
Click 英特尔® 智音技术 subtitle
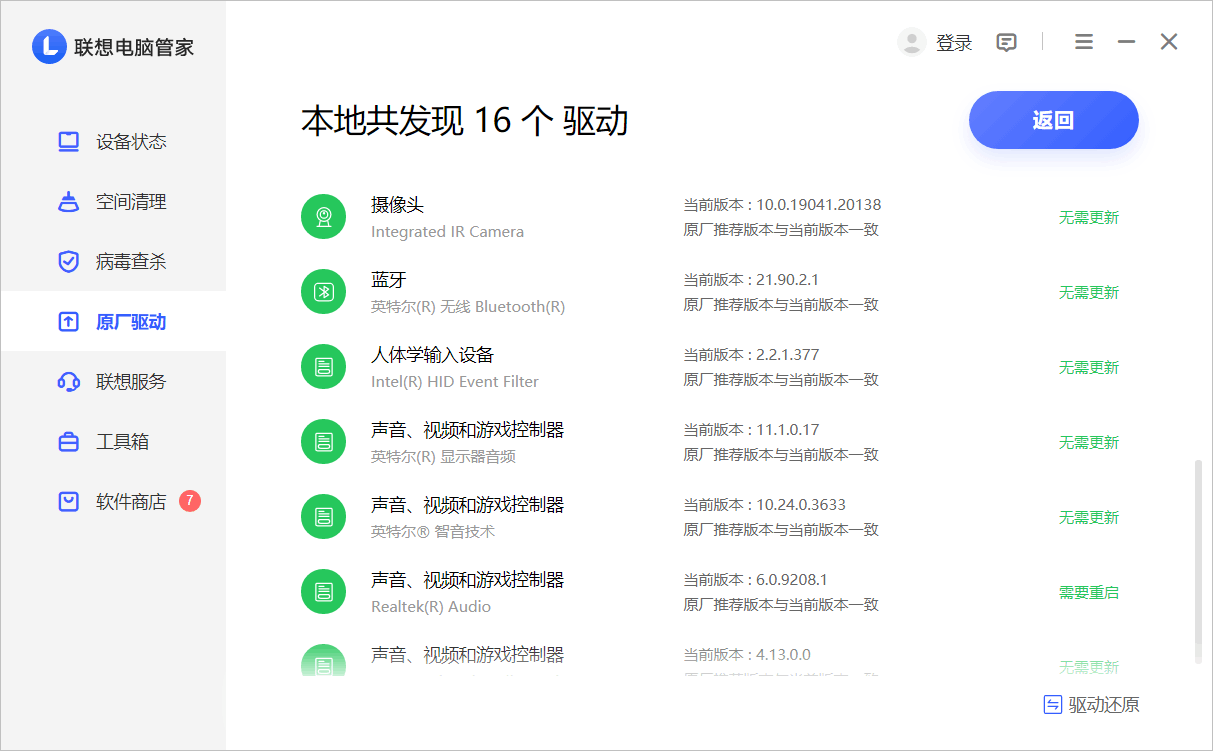tap(433, 532)
